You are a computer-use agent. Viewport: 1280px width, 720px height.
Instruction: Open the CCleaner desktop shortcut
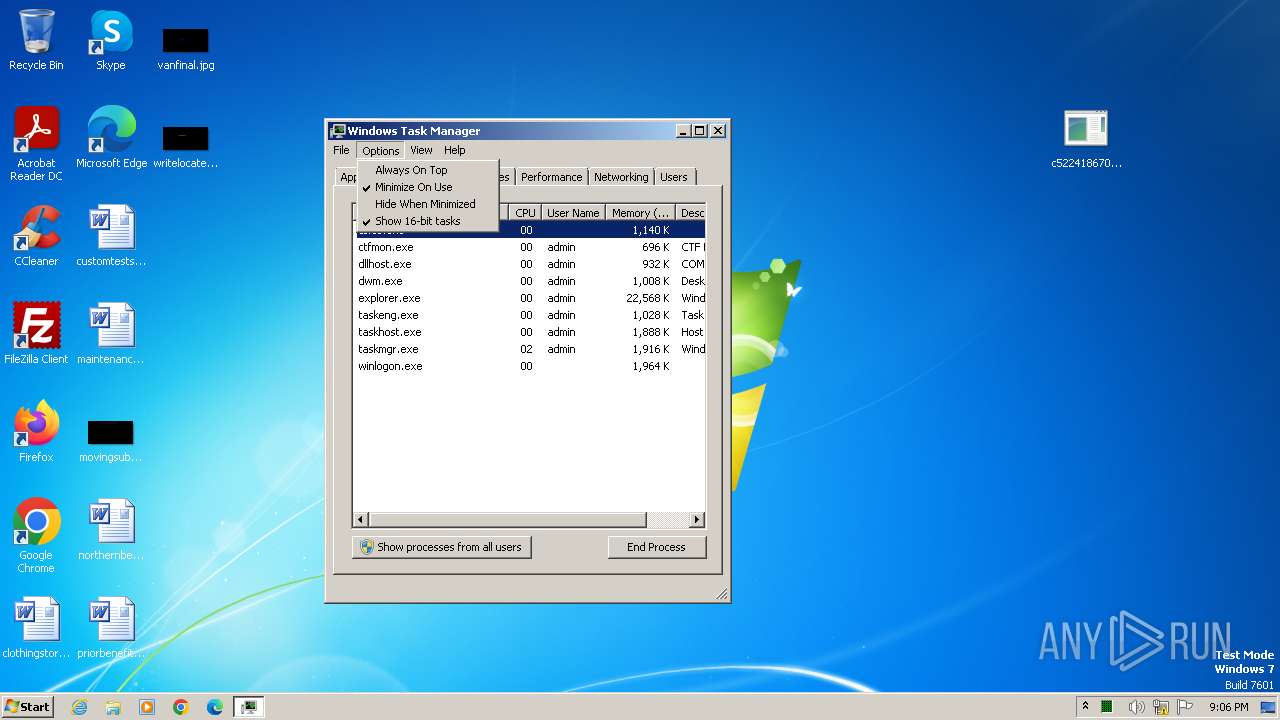(x=36, y=236)
